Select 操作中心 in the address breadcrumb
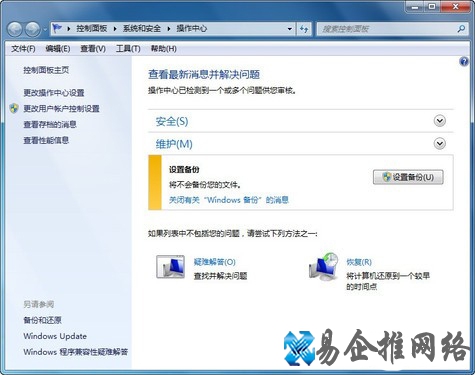475x375 pixels. point(191,29)
